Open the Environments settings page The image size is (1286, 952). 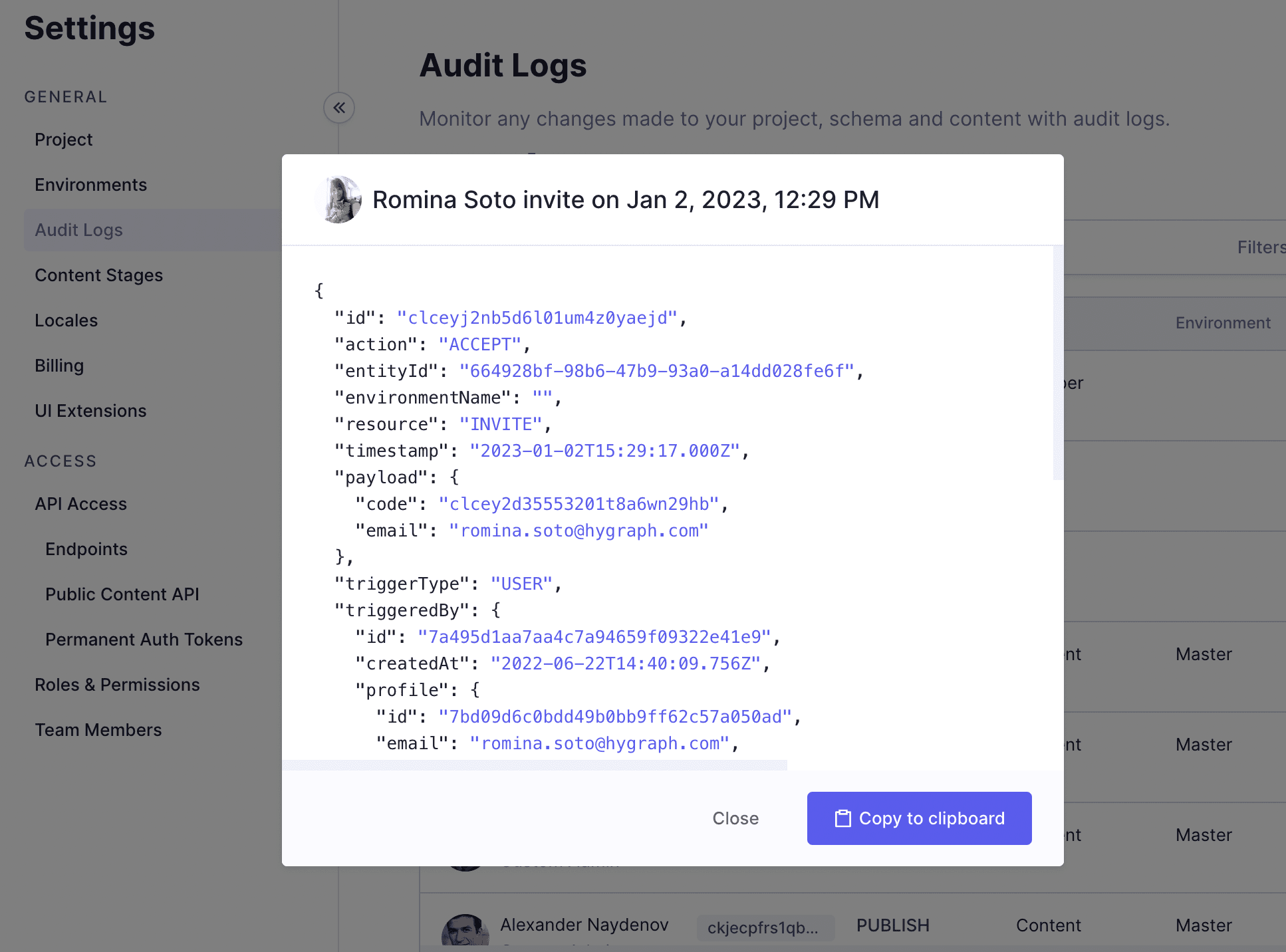(x=91, y=184)
